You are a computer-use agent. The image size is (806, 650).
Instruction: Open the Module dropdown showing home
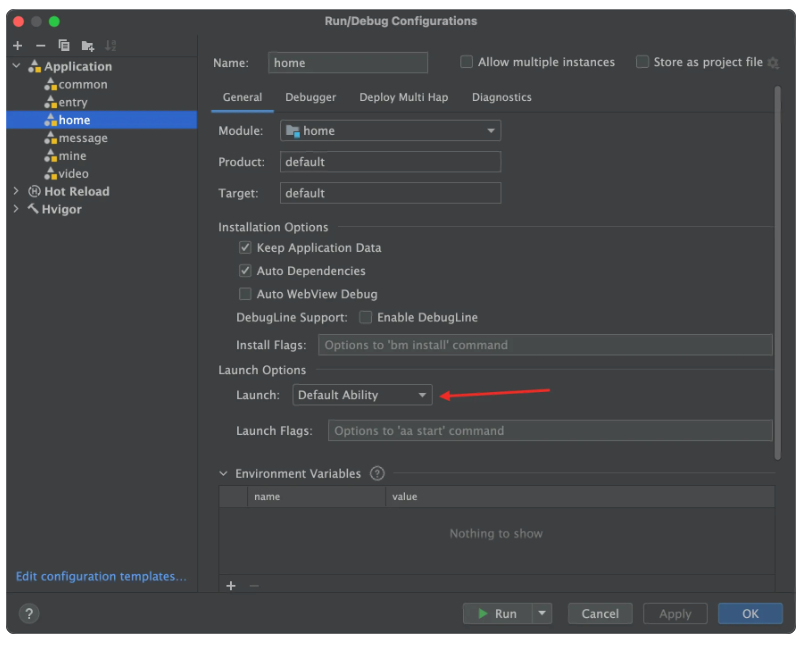coord(390,131)
